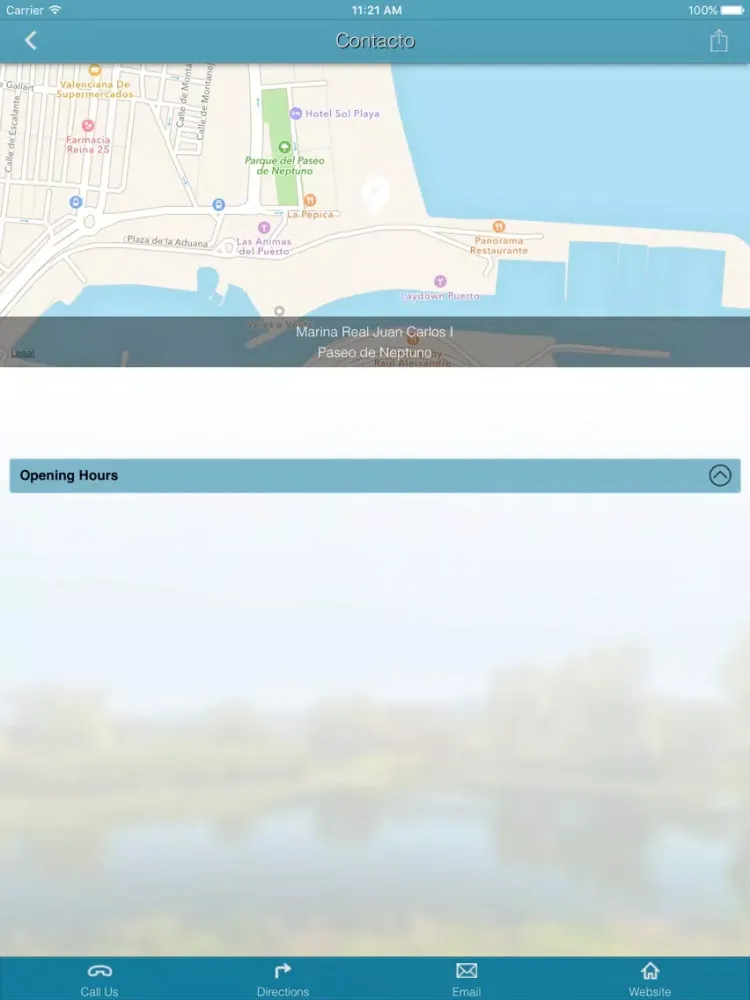750x1000 pixels.
Task: Open the Website tab
Action: pos(650,980)
